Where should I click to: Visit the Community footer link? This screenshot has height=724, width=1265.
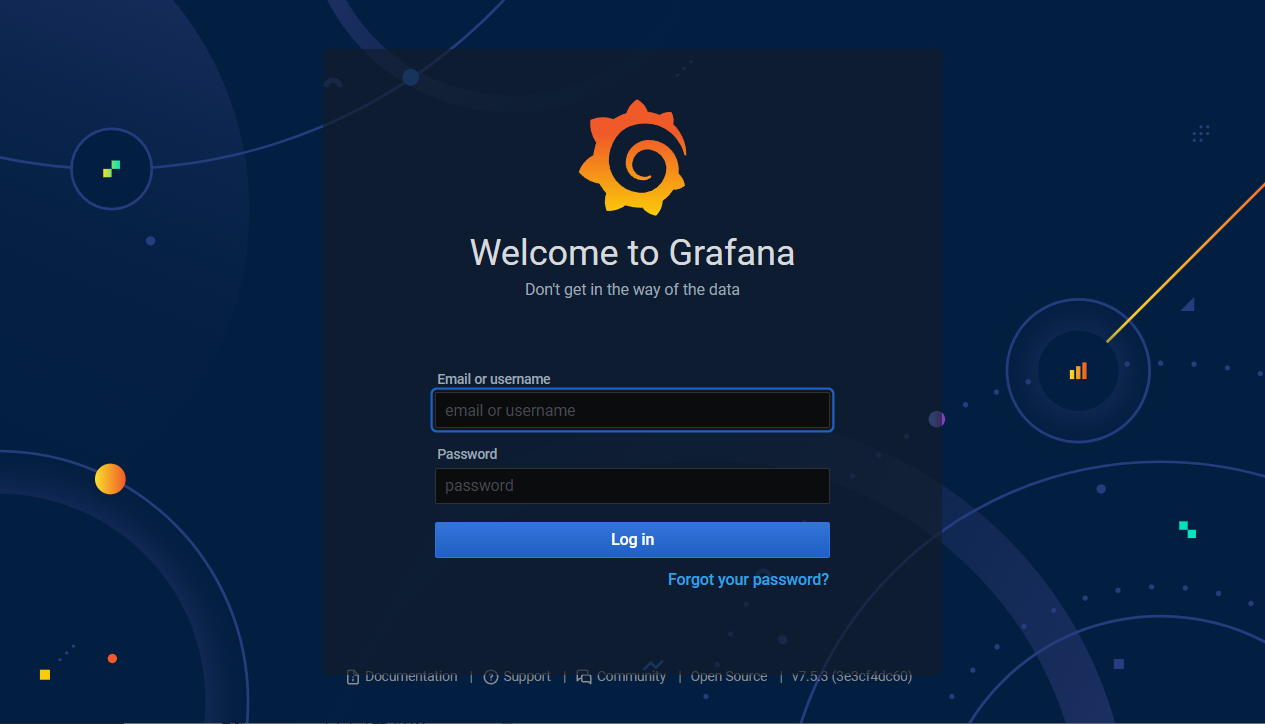[631, 677]
